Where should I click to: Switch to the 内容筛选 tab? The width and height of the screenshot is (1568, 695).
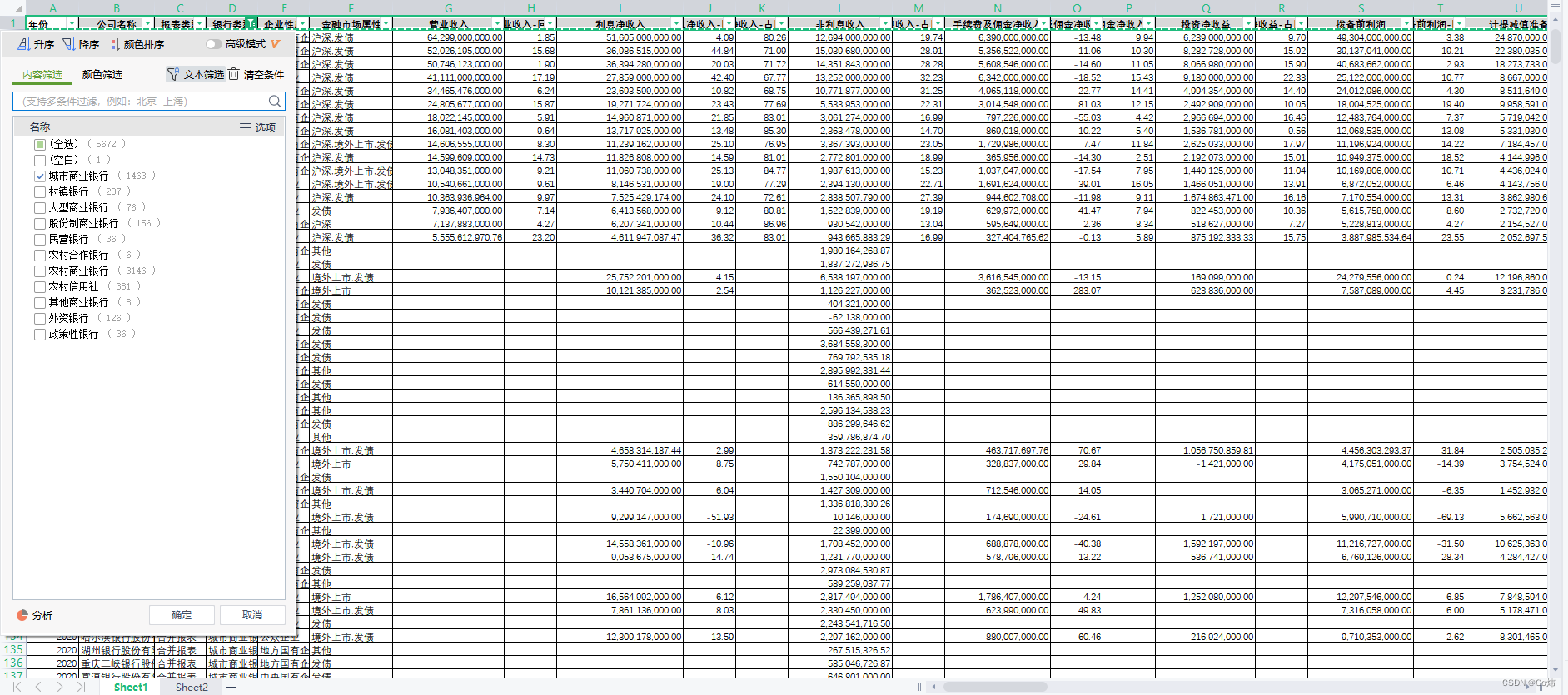point(42,75)
